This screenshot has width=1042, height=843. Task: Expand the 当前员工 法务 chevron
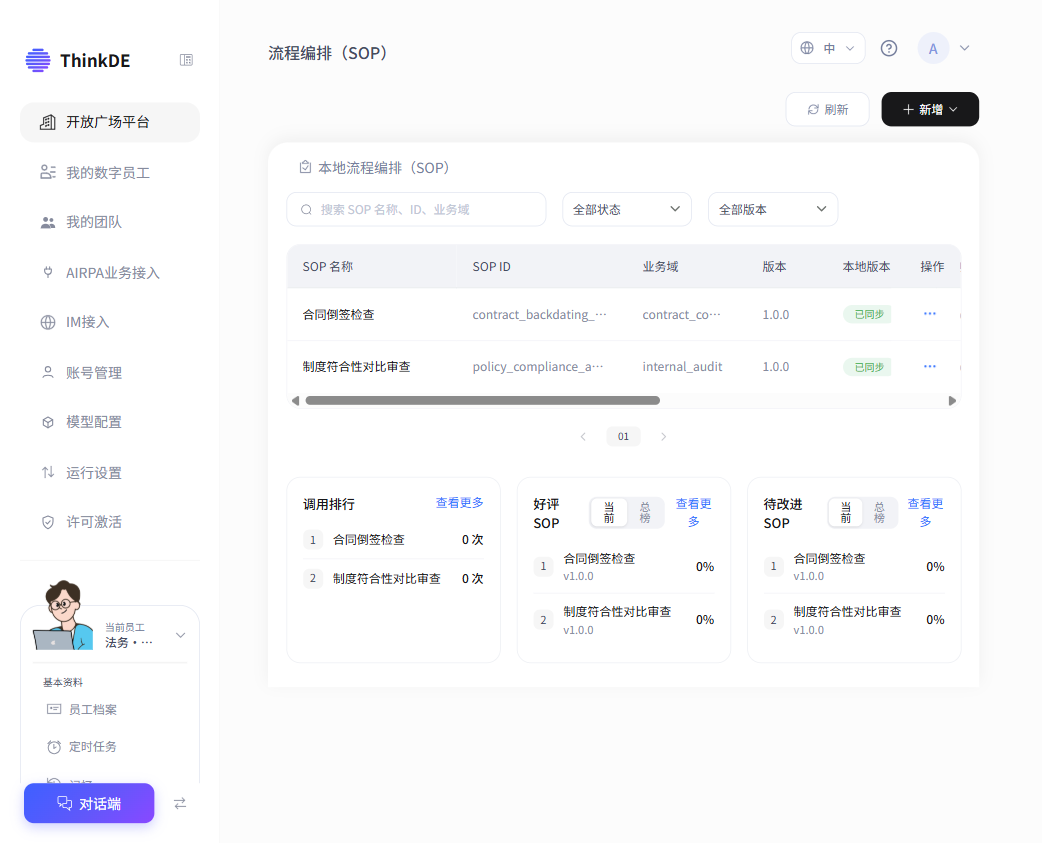click(x=180, y=635)
